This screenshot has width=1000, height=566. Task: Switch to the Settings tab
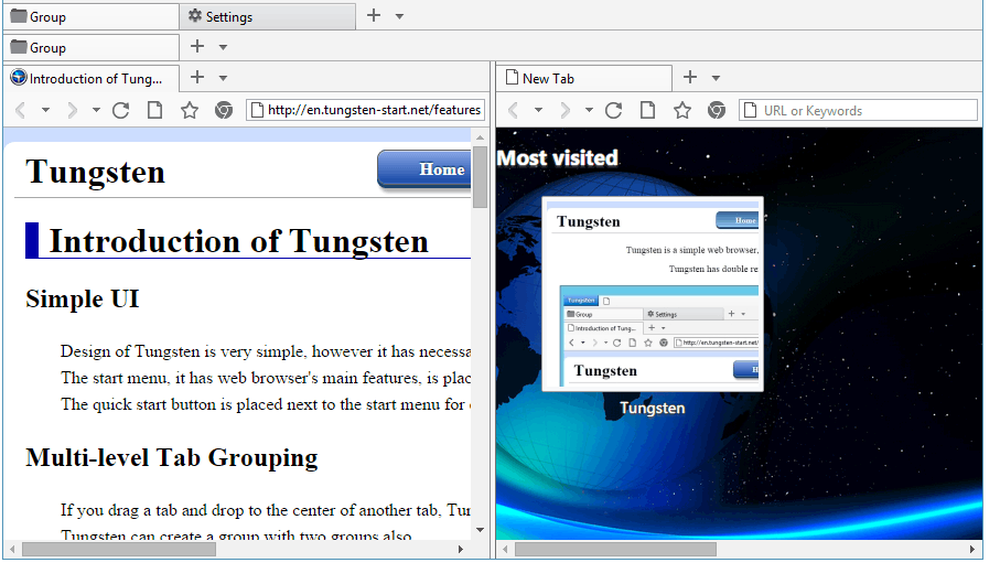268,17
